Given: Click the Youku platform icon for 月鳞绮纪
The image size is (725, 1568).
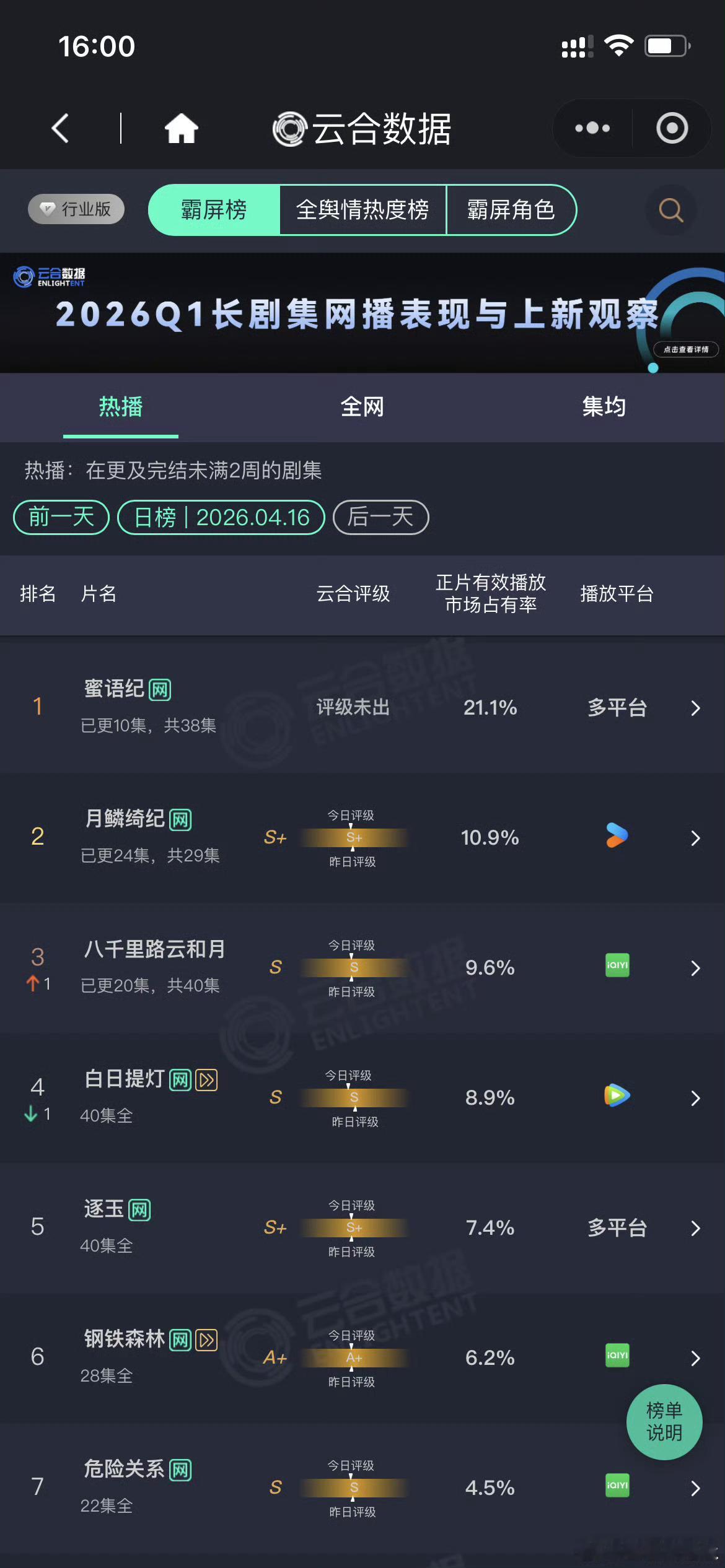Looking at the screenshot, I should pyautogui.click(x=615, y=836).
